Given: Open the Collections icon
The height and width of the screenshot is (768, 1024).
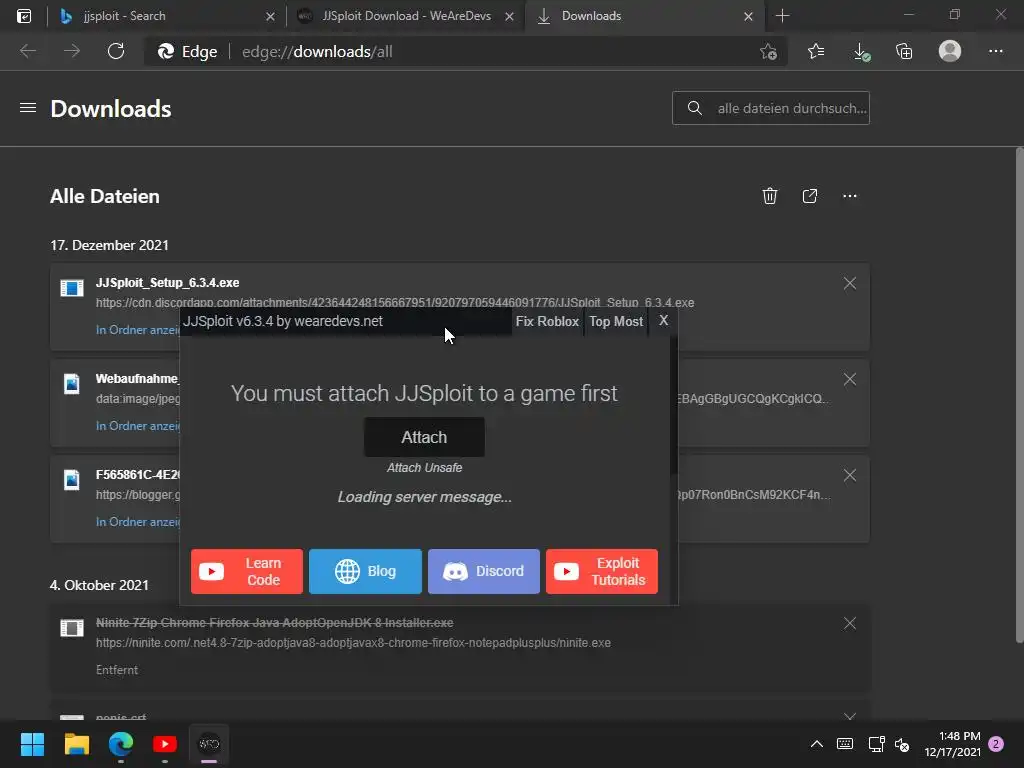Looking at the screenshot, I should [x=904, y=51].
